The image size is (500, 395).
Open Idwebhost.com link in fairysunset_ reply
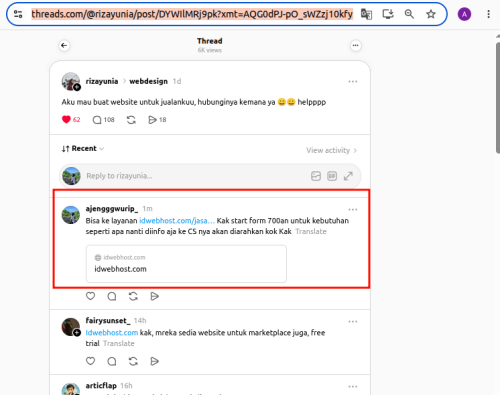pos(112,333)
